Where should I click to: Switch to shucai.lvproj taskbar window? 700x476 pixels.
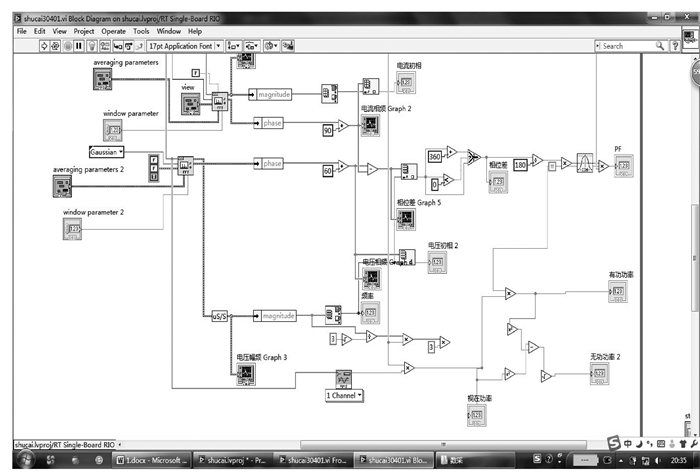[232, 461]
